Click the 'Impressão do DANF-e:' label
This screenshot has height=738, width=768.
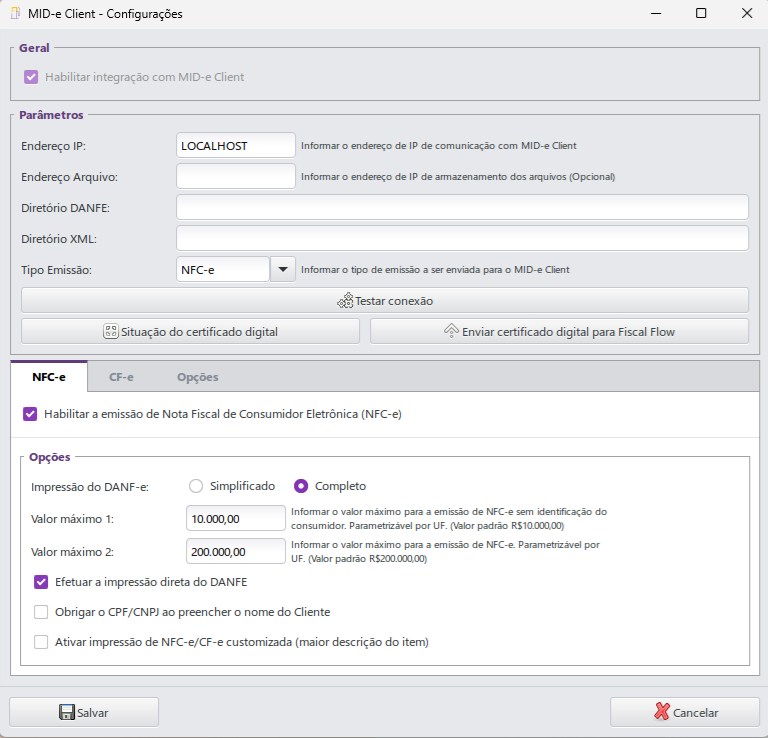pyautogui.click(x=90, y=487)
